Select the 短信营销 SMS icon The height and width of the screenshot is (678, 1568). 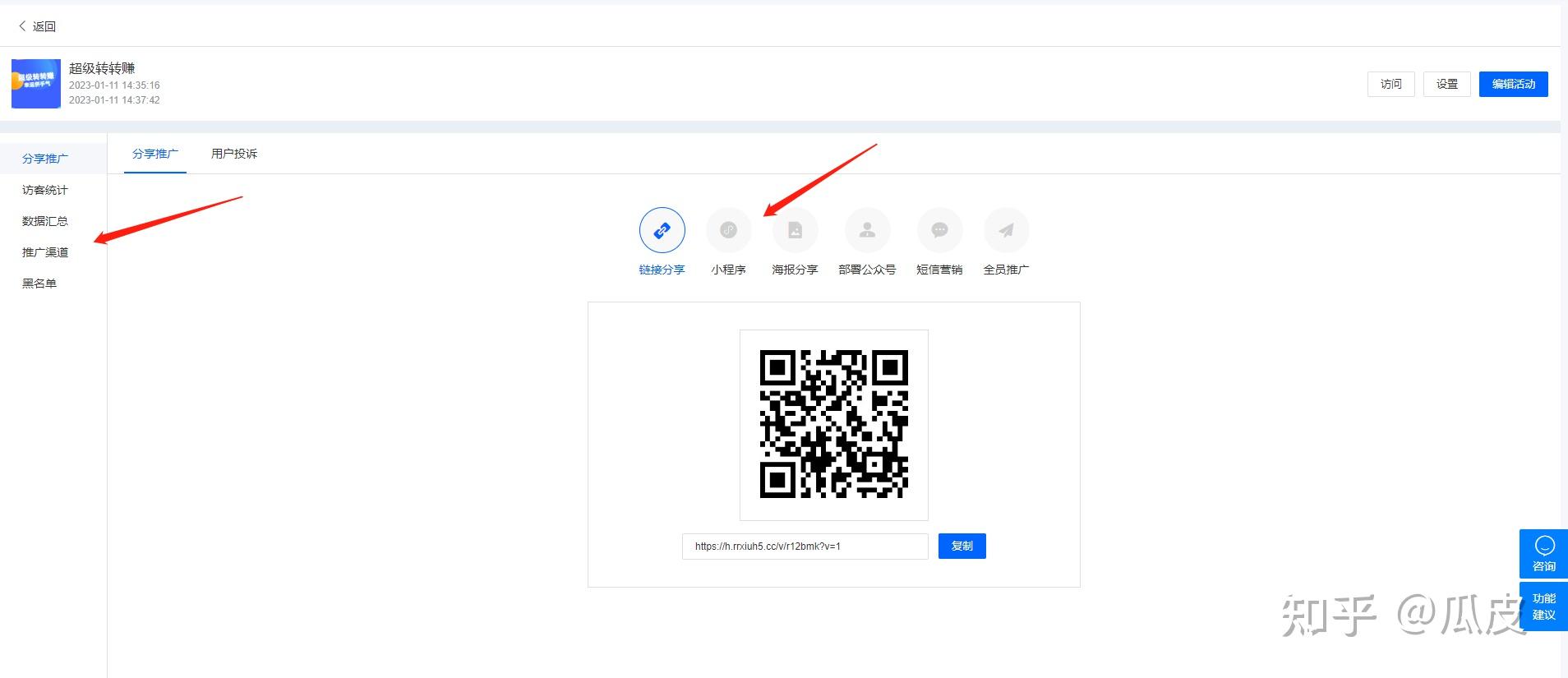coord(939,230)
